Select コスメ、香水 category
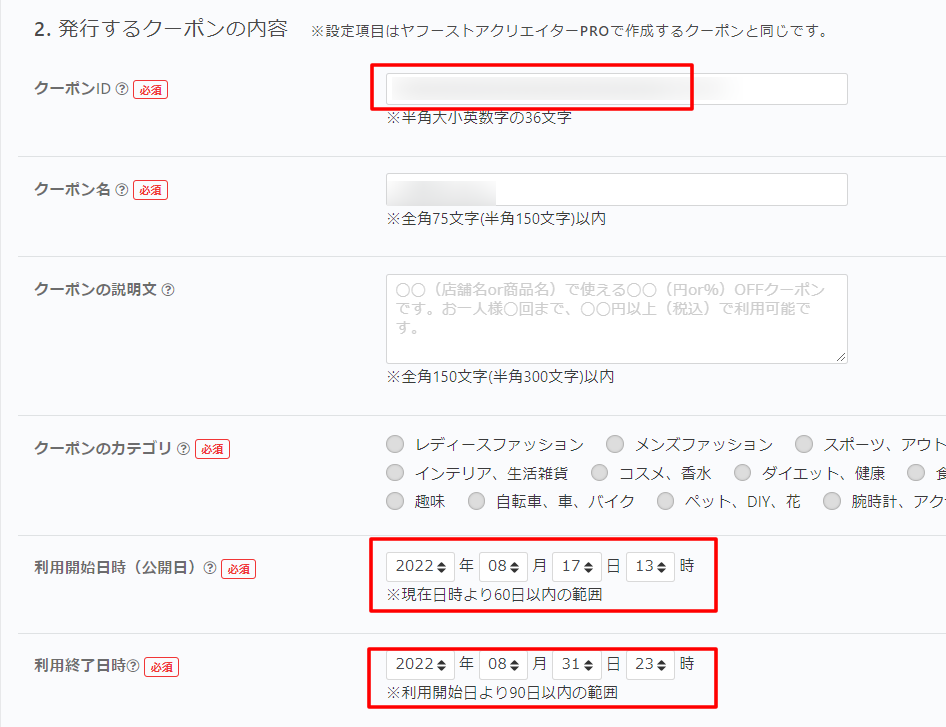946x727 pixels. pyautogui.click(x=599, y=473)
